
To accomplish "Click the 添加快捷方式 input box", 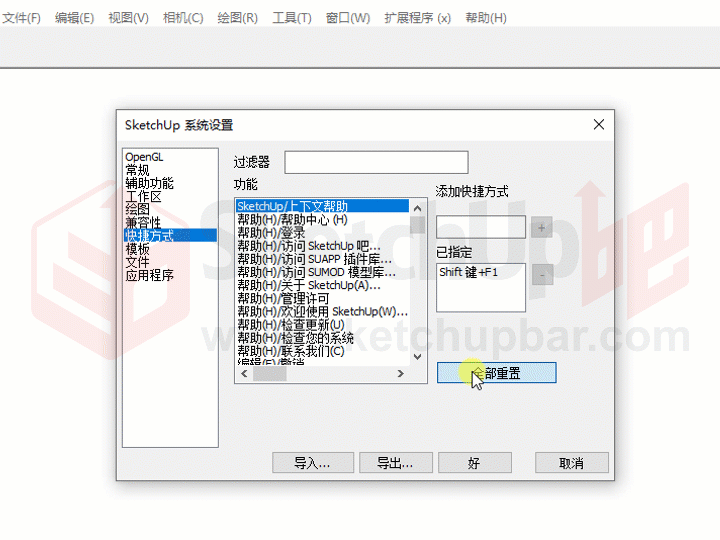I will [x=480, y=228].
